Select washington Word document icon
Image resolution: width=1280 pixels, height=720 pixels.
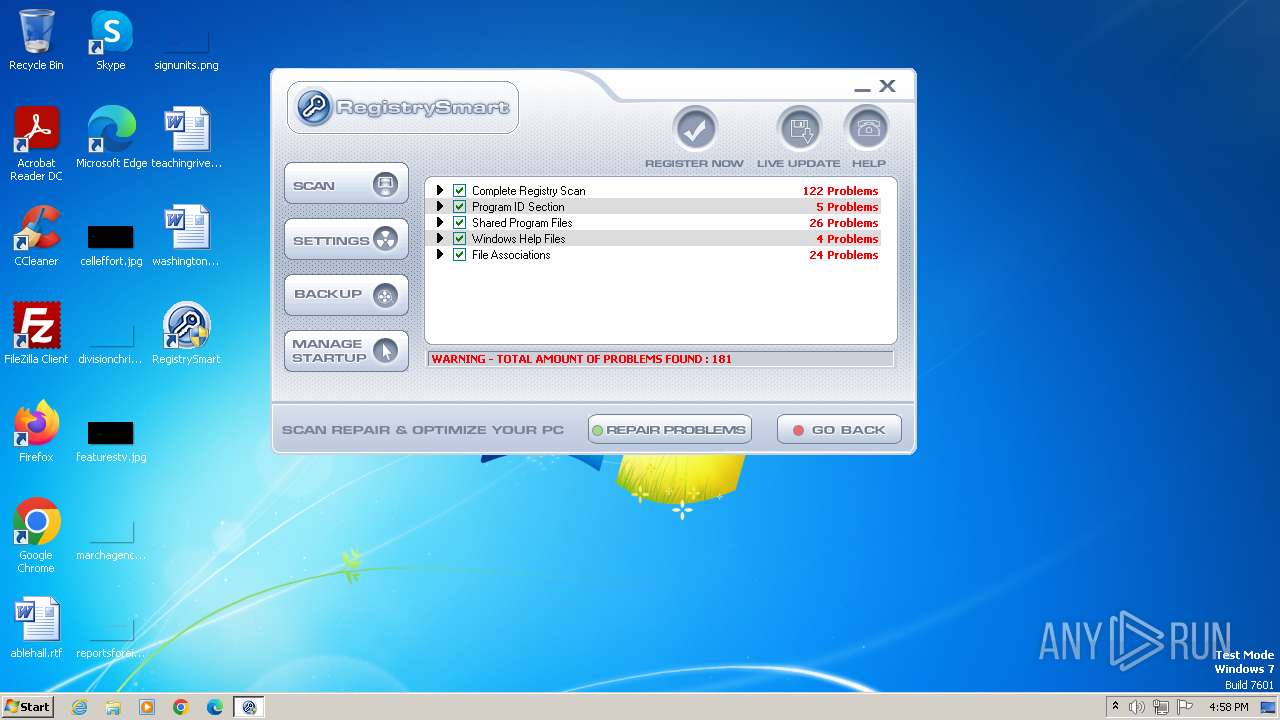(x=186, y=236)
